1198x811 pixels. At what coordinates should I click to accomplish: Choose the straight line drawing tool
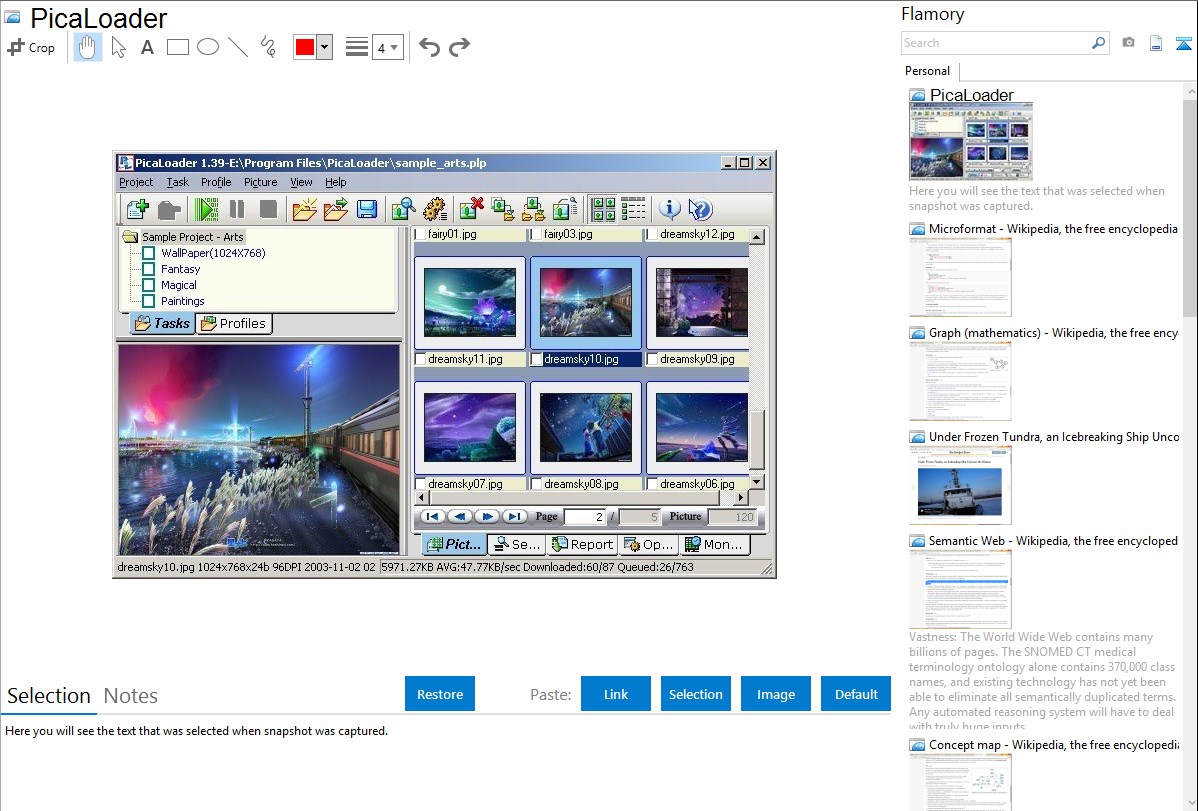tap(238, 47)
